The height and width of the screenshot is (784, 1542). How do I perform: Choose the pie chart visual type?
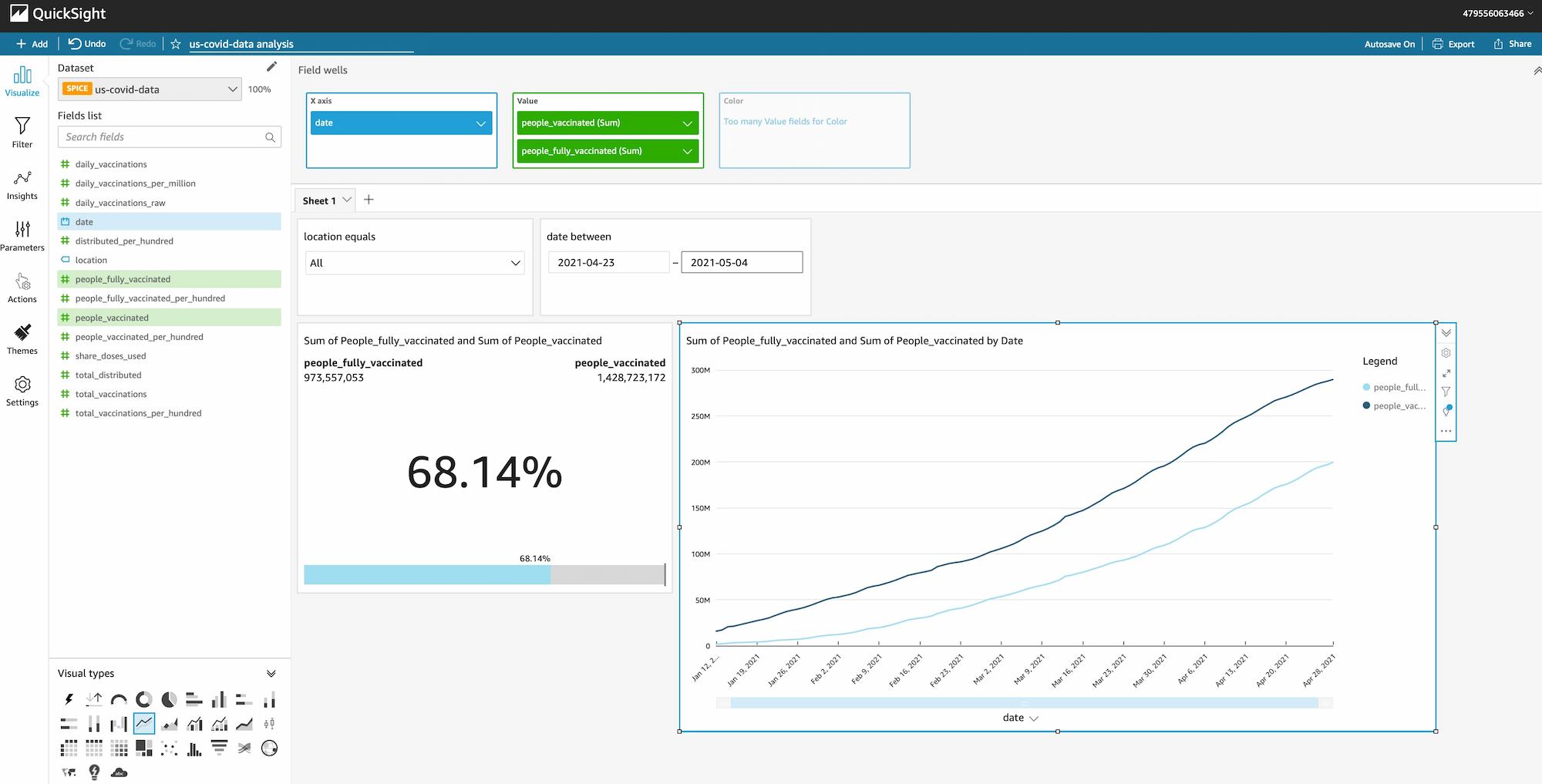click(x=169, y=700)
